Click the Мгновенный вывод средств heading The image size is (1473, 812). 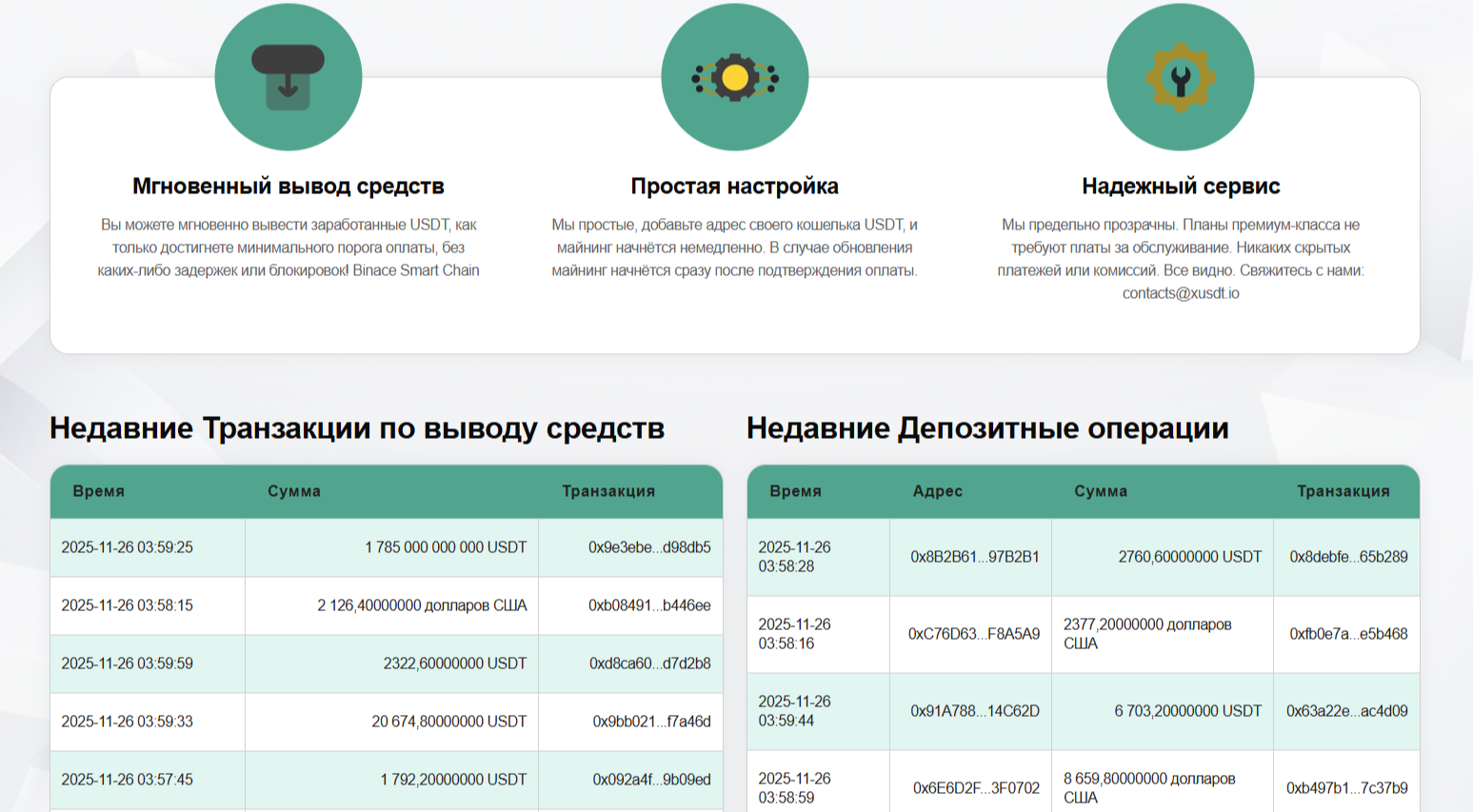(289, 186)
